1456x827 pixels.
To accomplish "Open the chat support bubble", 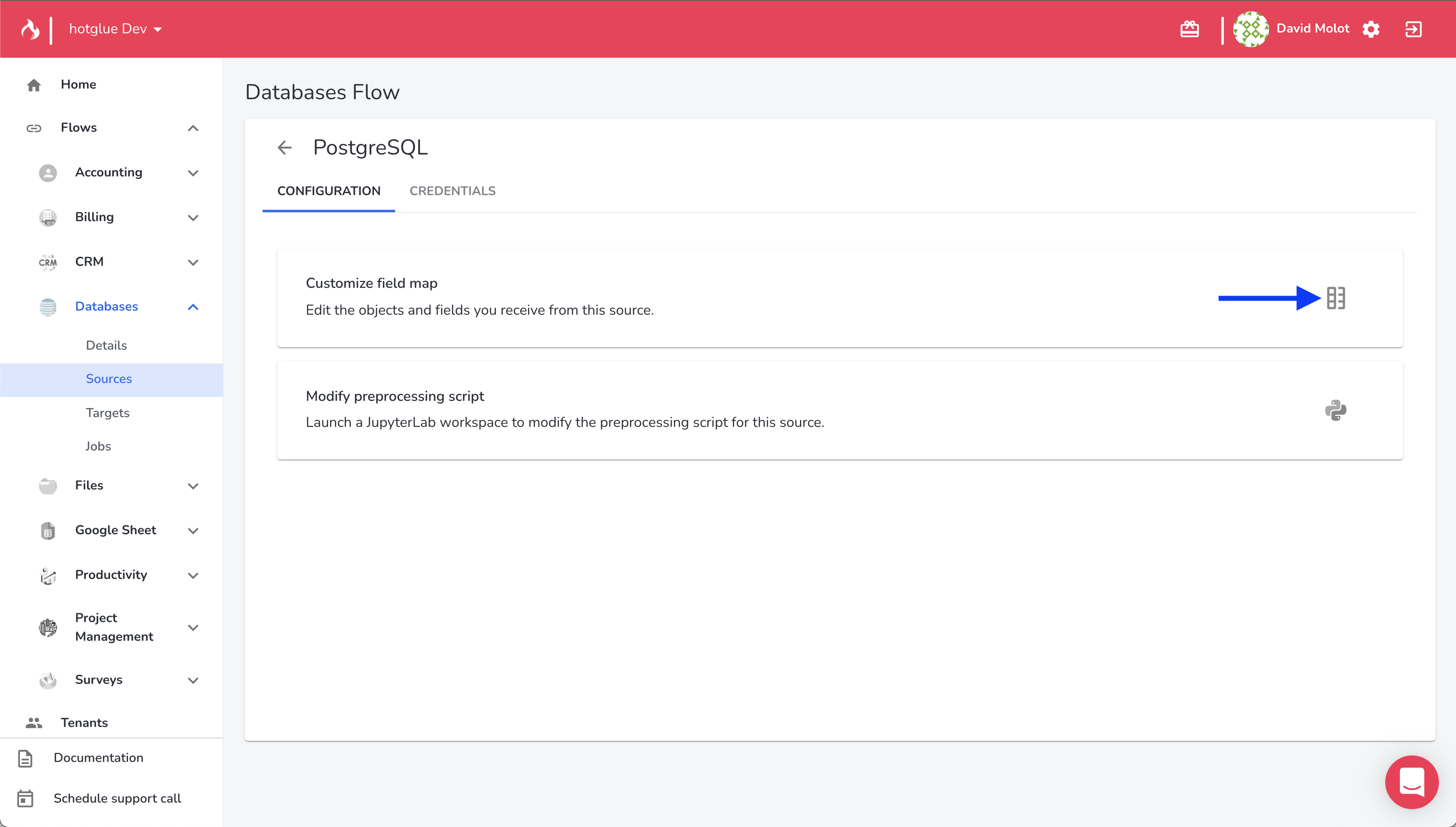I will tap(1411, 781).
